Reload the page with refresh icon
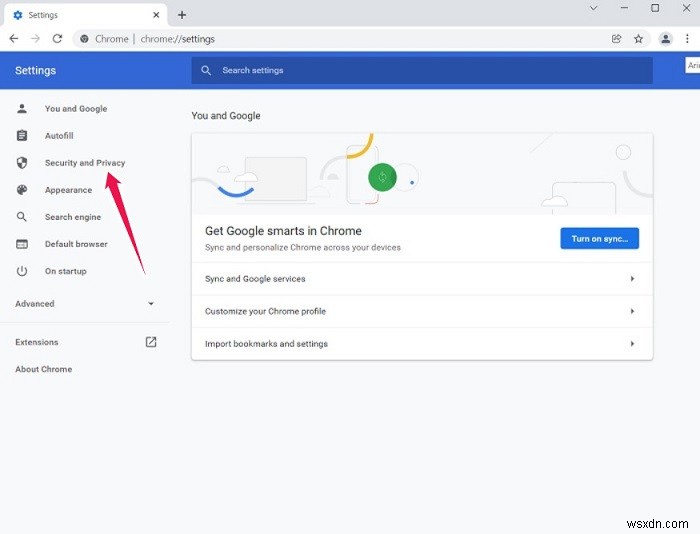Image resolution: width=700 pixels, height=534 pixels. pyautogui.click(x=57, y=39)
